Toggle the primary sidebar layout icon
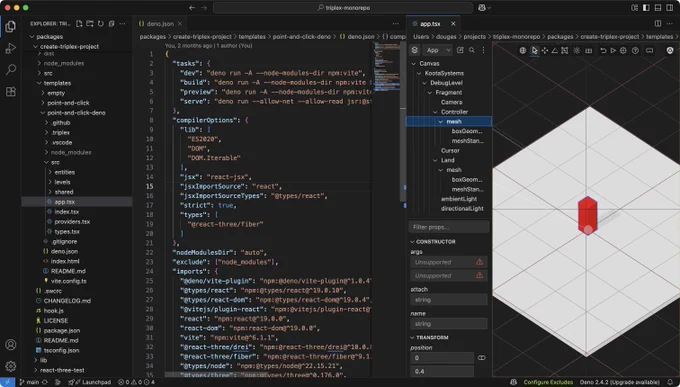Screen dimensions: 680x387 tap(646, 8)
